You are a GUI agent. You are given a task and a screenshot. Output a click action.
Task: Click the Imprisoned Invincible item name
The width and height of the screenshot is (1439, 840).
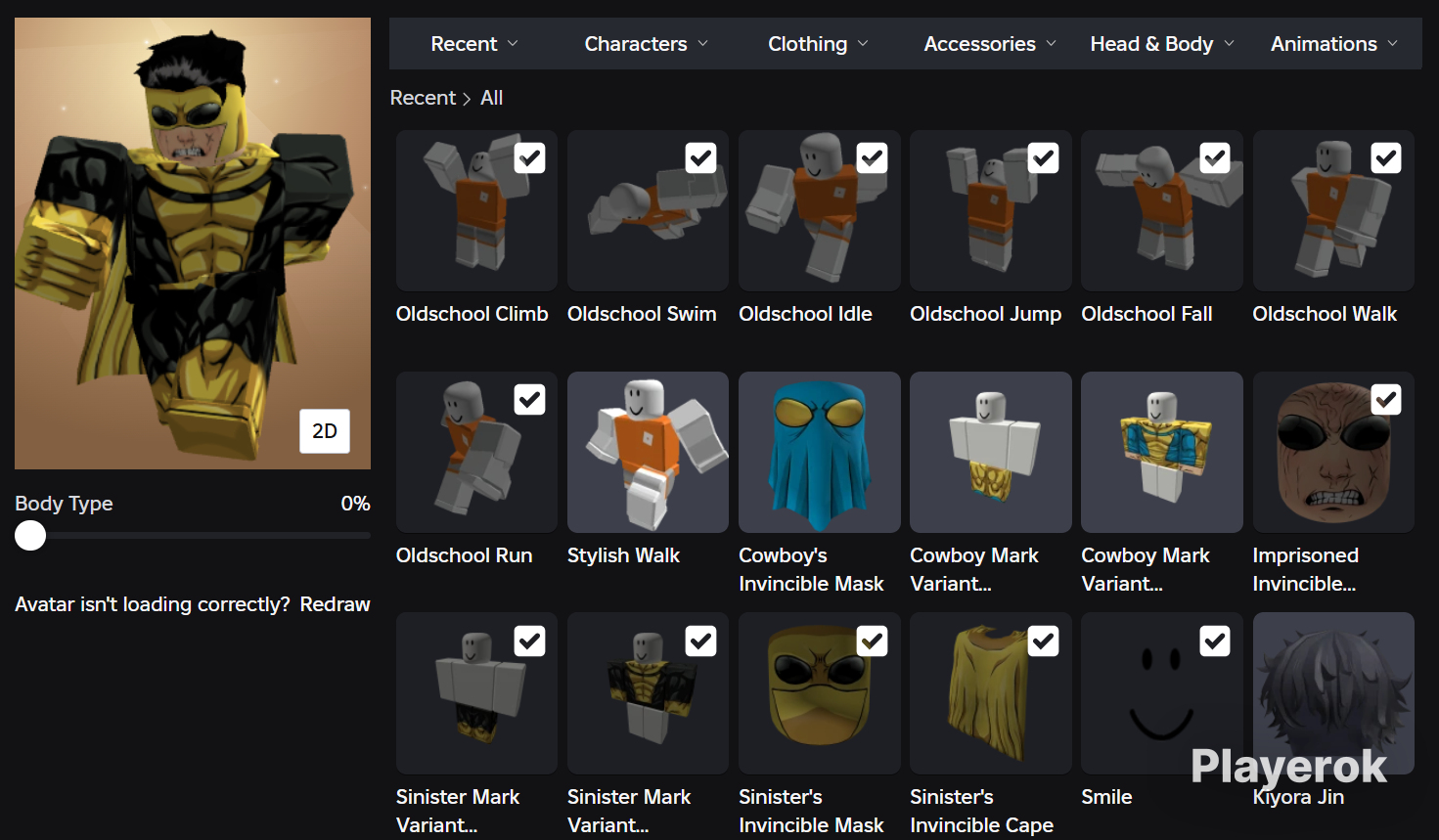1306,569
